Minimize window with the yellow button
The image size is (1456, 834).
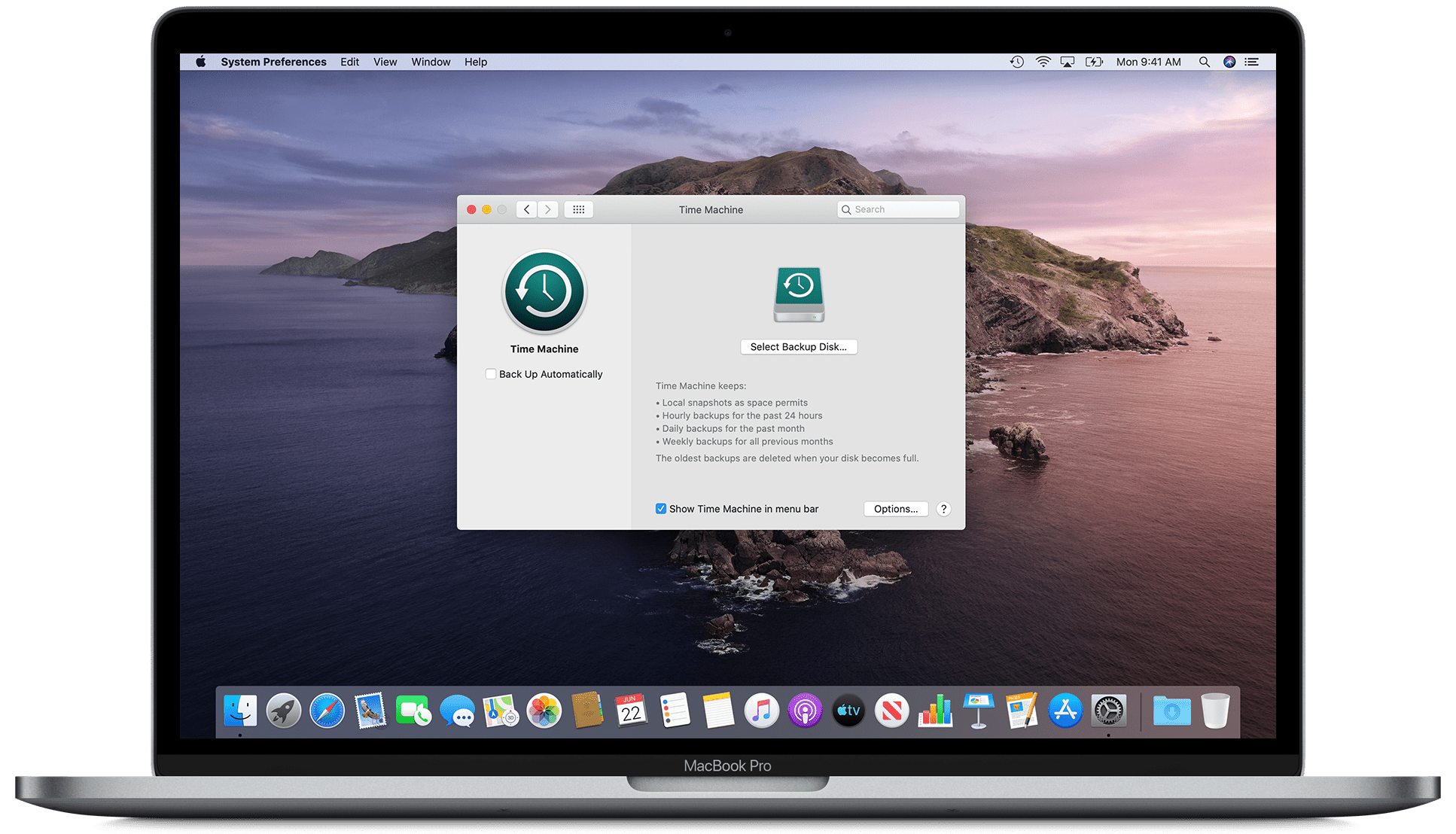pyautogui.click(x=486, y=209)
